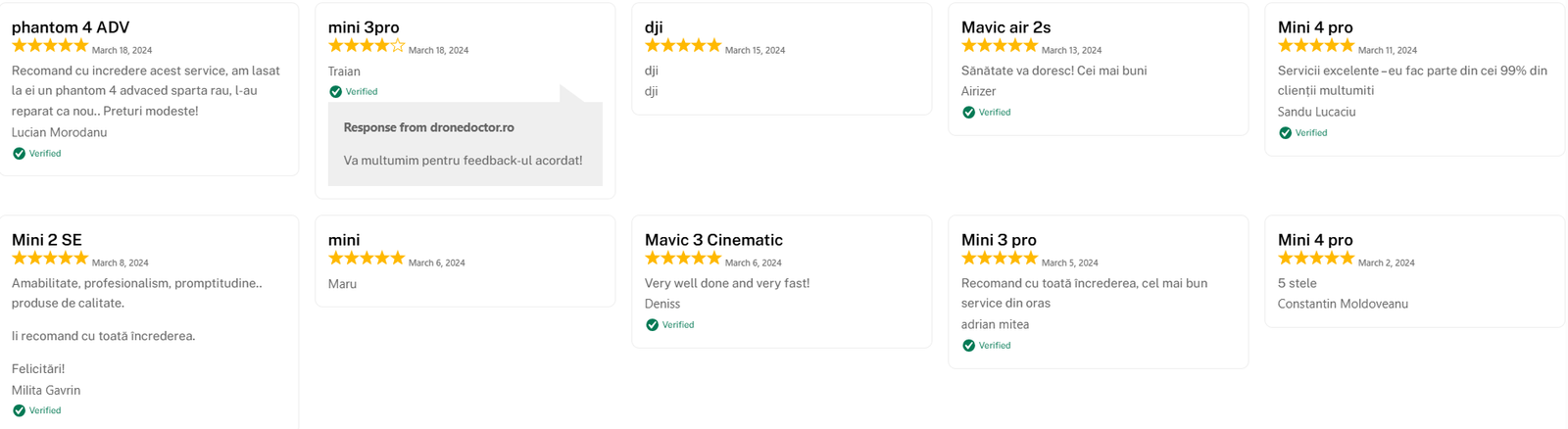
Task: Click Verified checkmark under Airizer review
Action: (968, 113)
